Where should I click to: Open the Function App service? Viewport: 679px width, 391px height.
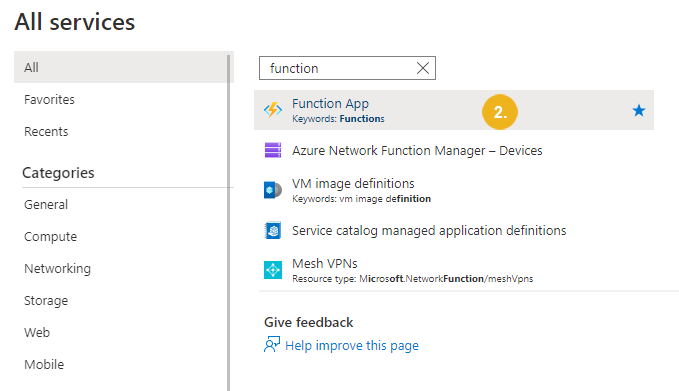click(453, 110)
